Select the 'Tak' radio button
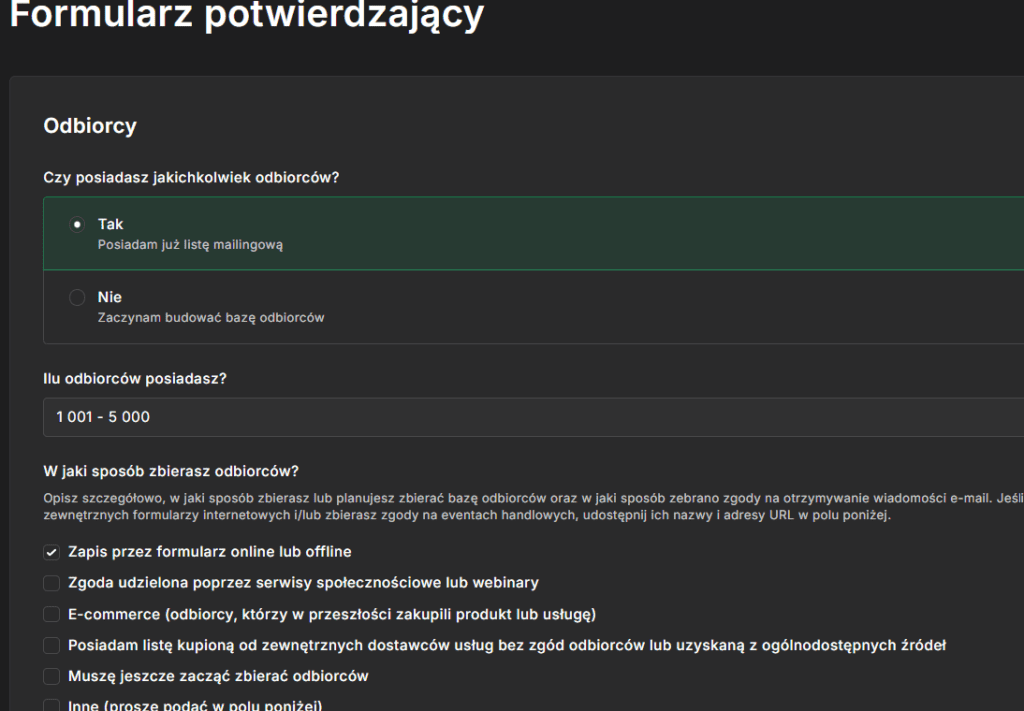This screenshot has width=1024, height=711. tap(77, 225)
